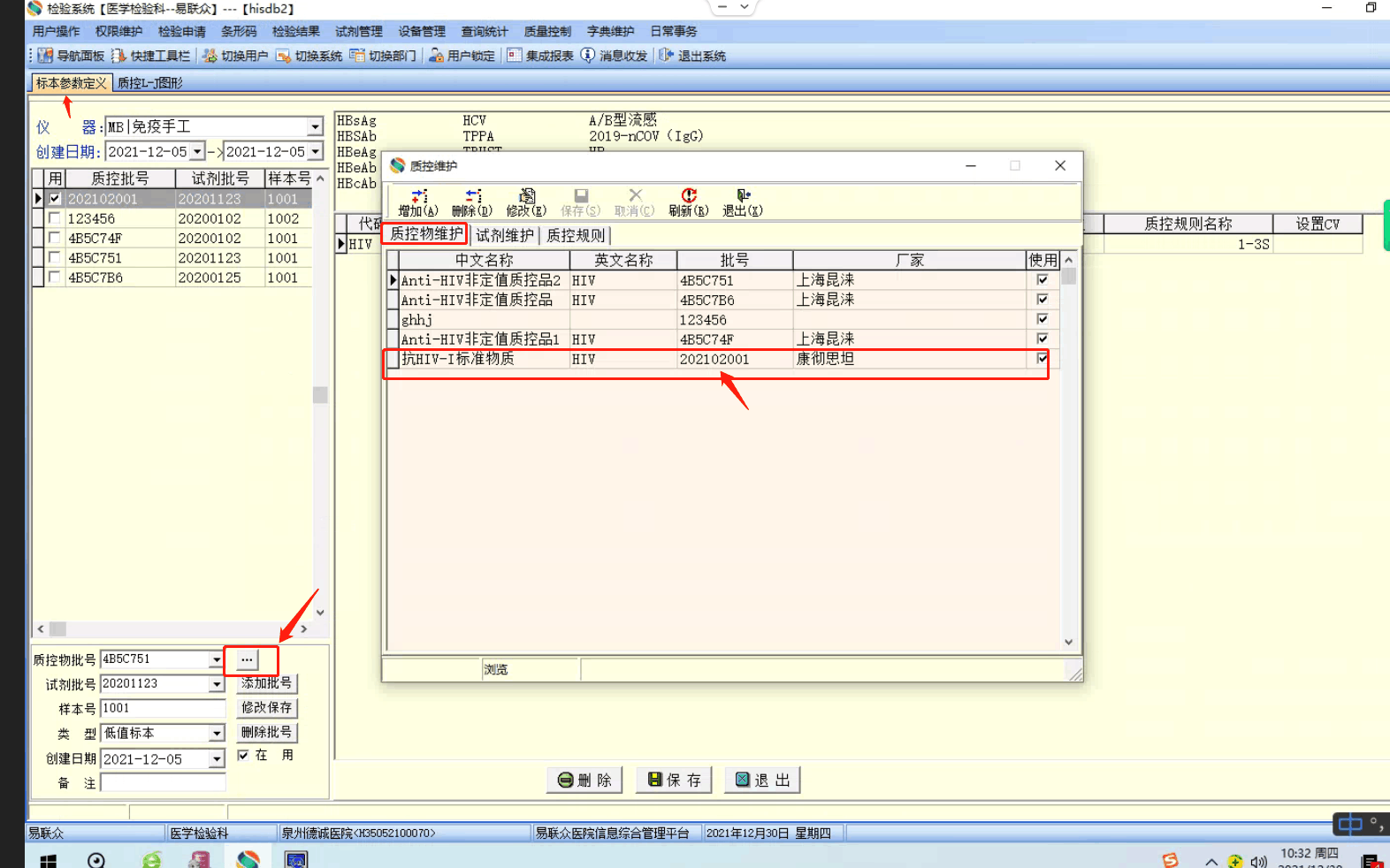
Task: Open the Sogou input icon in the system tray
Action: 1171,860
